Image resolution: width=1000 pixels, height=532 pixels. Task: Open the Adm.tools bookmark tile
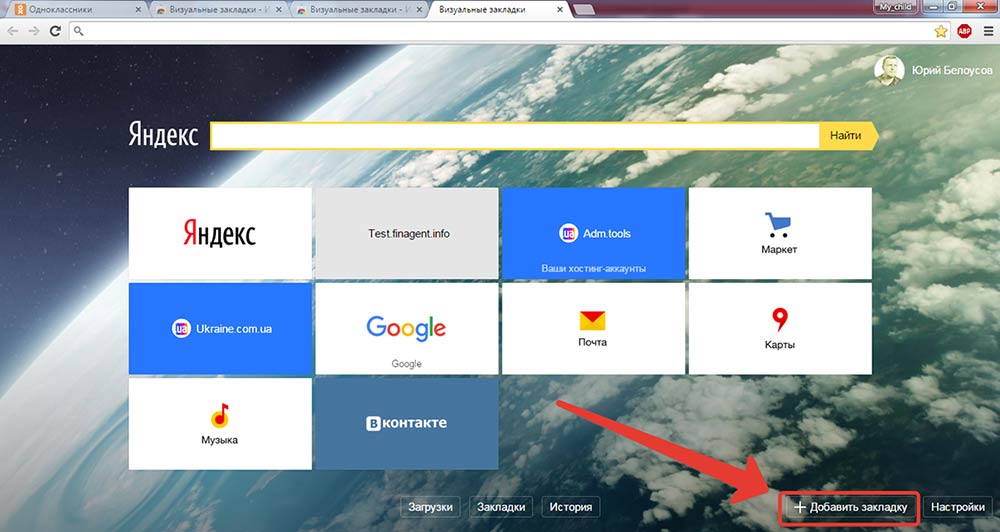point(594,233)
